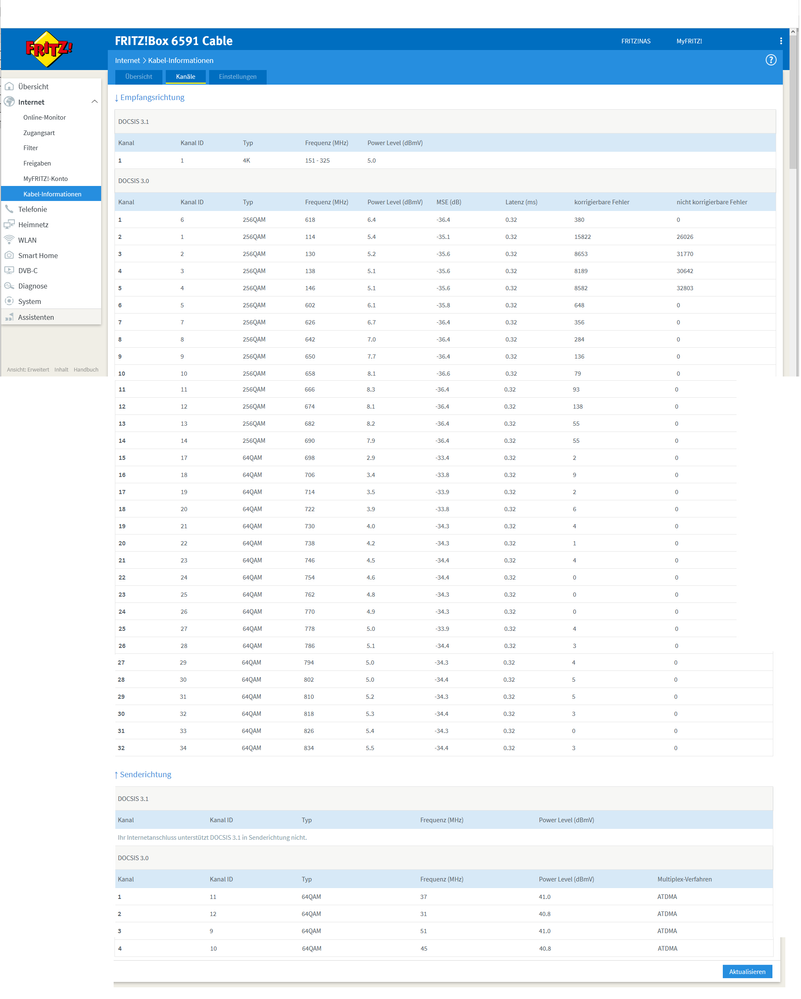
Task: Click the Aktualisieren button
Action: (x=747, y=972)
